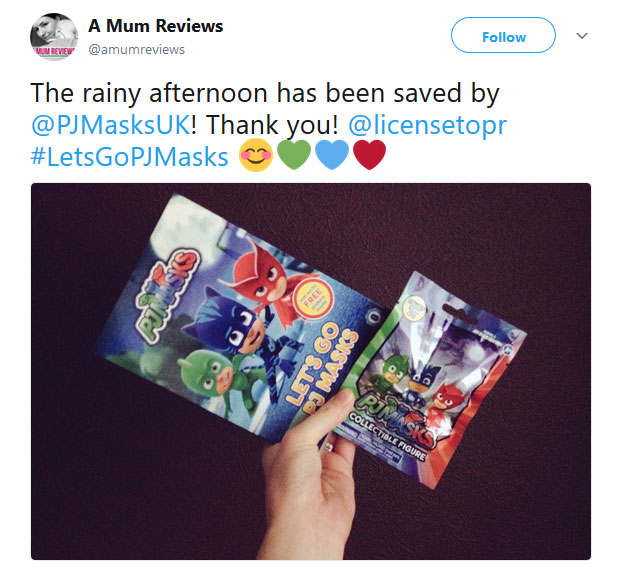Open the attached PJ Masks photo
The width and height of the screenshot is (620, 572).
point(311,371)
